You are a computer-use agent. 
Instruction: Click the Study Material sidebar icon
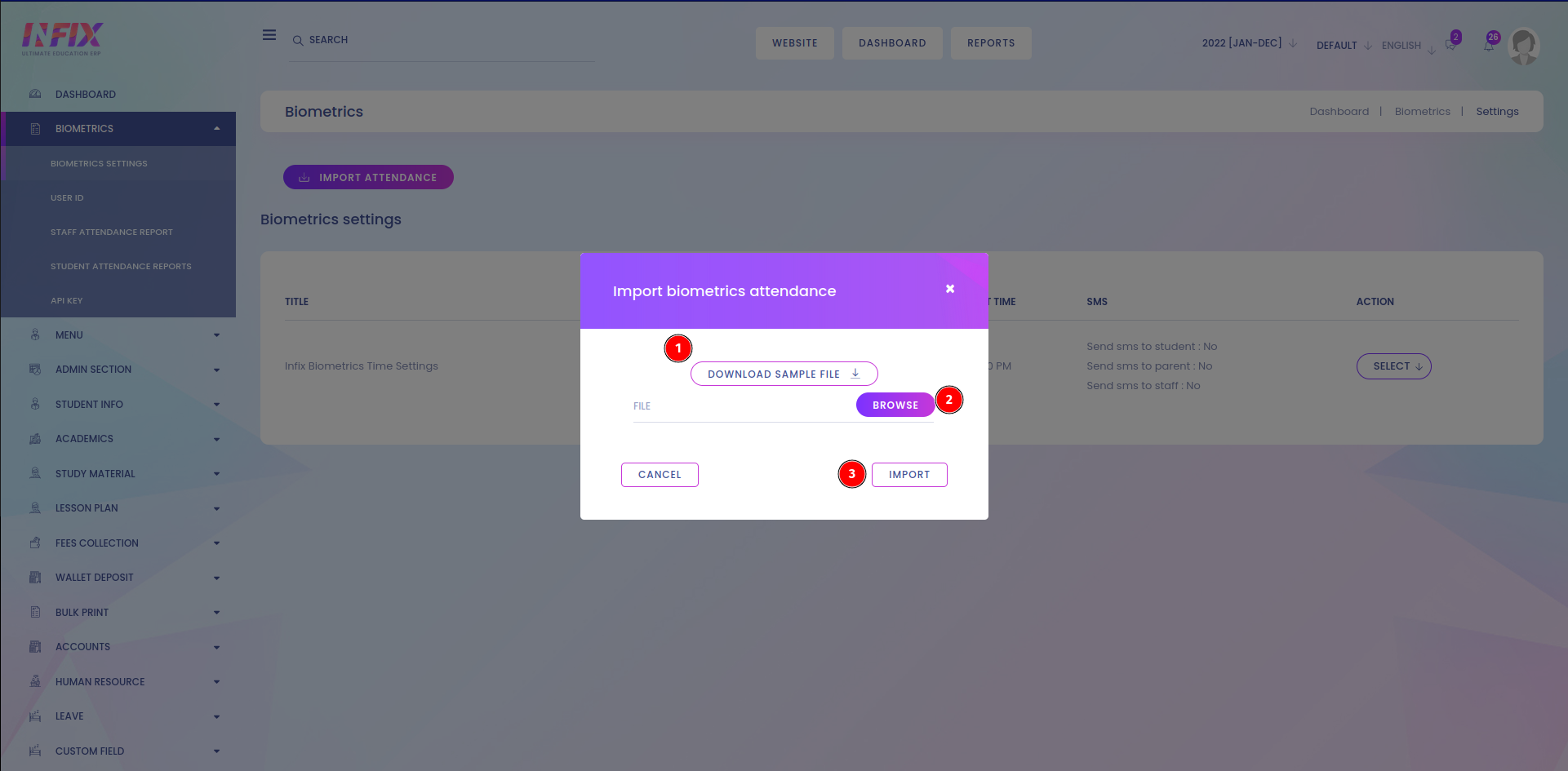[35, 474]
